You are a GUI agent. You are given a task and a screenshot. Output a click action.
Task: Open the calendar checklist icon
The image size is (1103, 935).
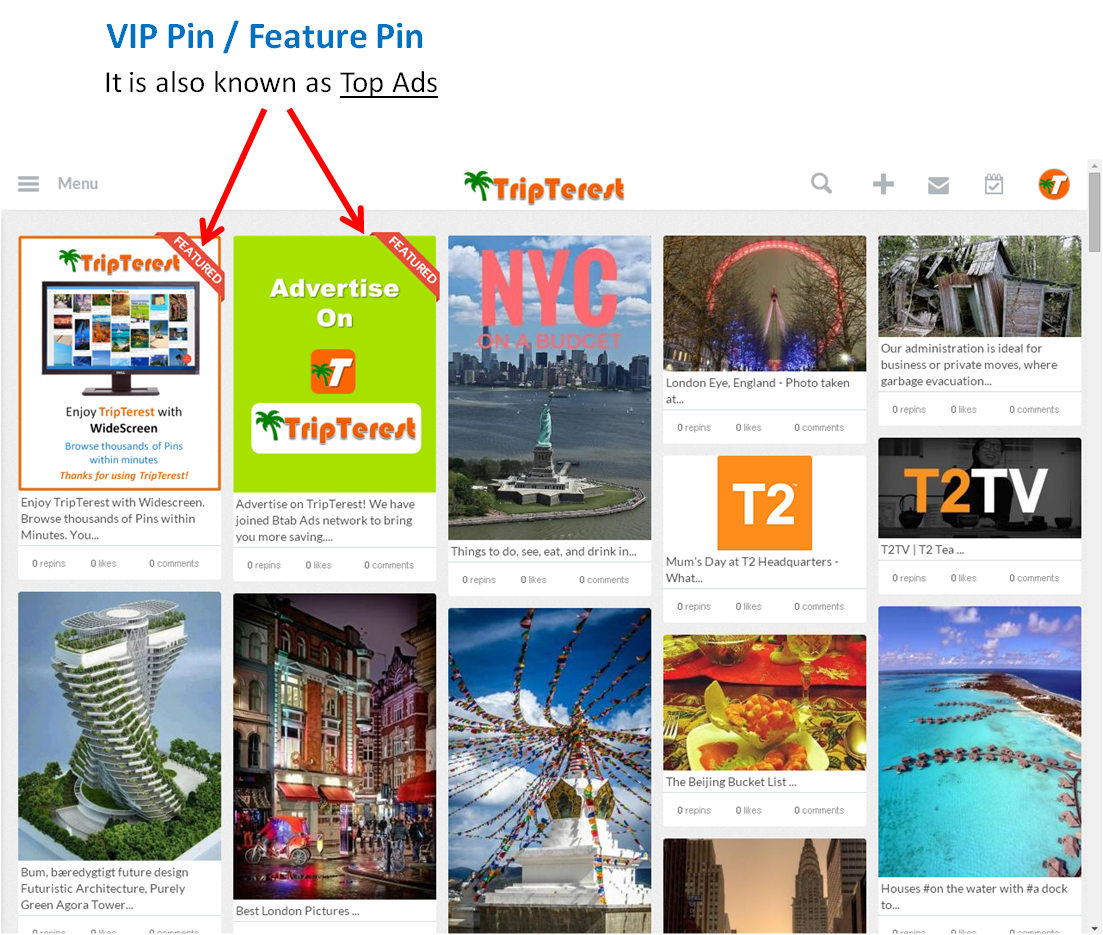[x=994, y=184]
